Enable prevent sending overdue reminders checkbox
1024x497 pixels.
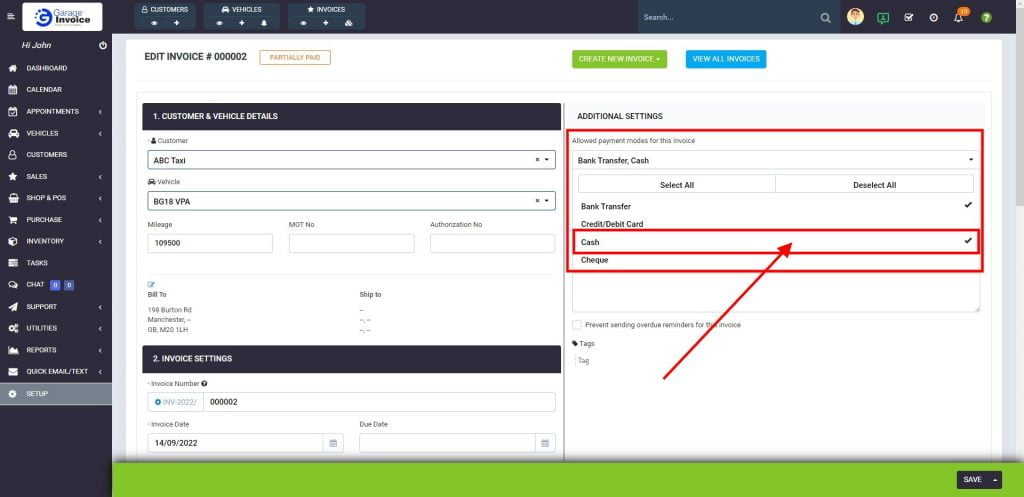click(577, 325)
